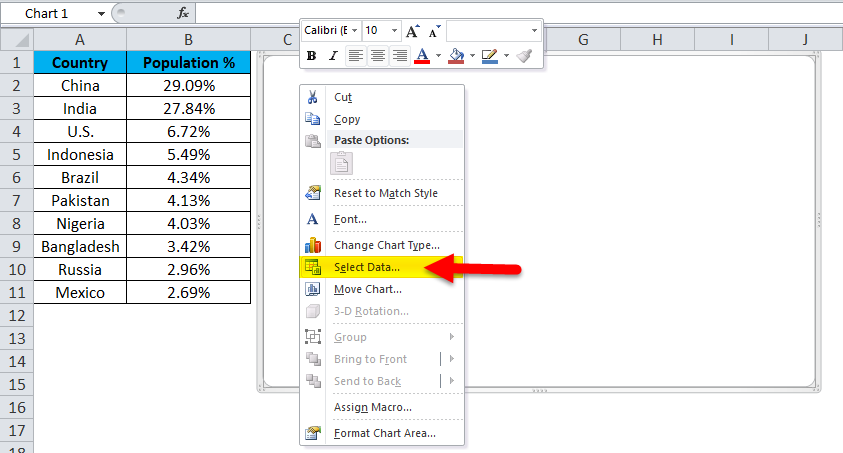
Task: Click the Select All corner triangle
Action: (x=17, y=40)
